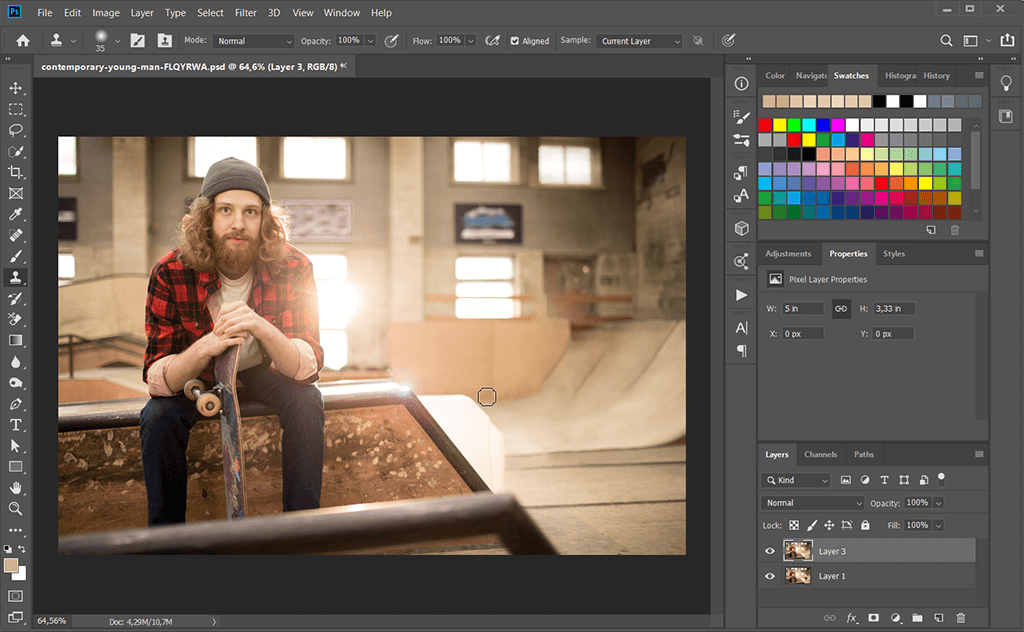The width and height of the screenshot is (1024, 632).
Task: Select the Lasso tool
Action: [16, 130]
